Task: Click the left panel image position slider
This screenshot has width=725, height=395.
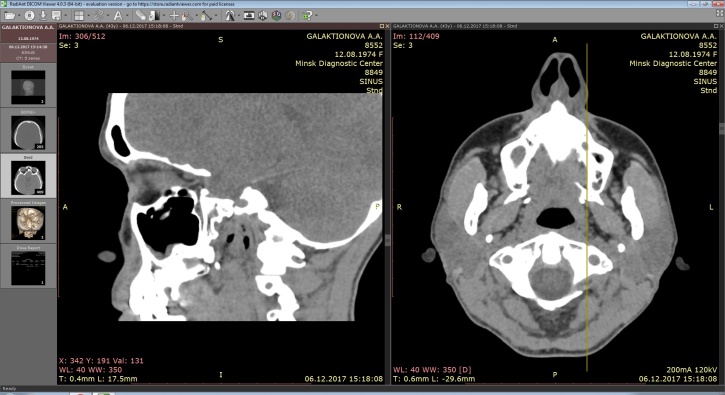Action: point(58,207)
